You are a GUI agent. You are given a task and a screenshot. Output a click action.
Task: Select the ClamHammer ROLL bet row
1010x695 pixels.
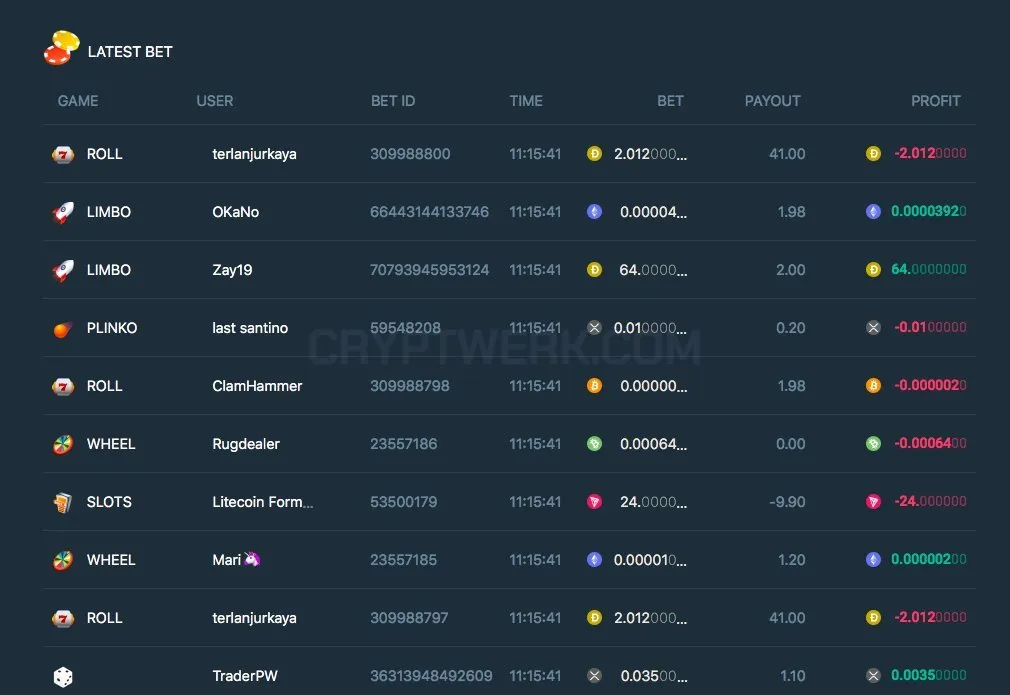(x=510, y=386)
